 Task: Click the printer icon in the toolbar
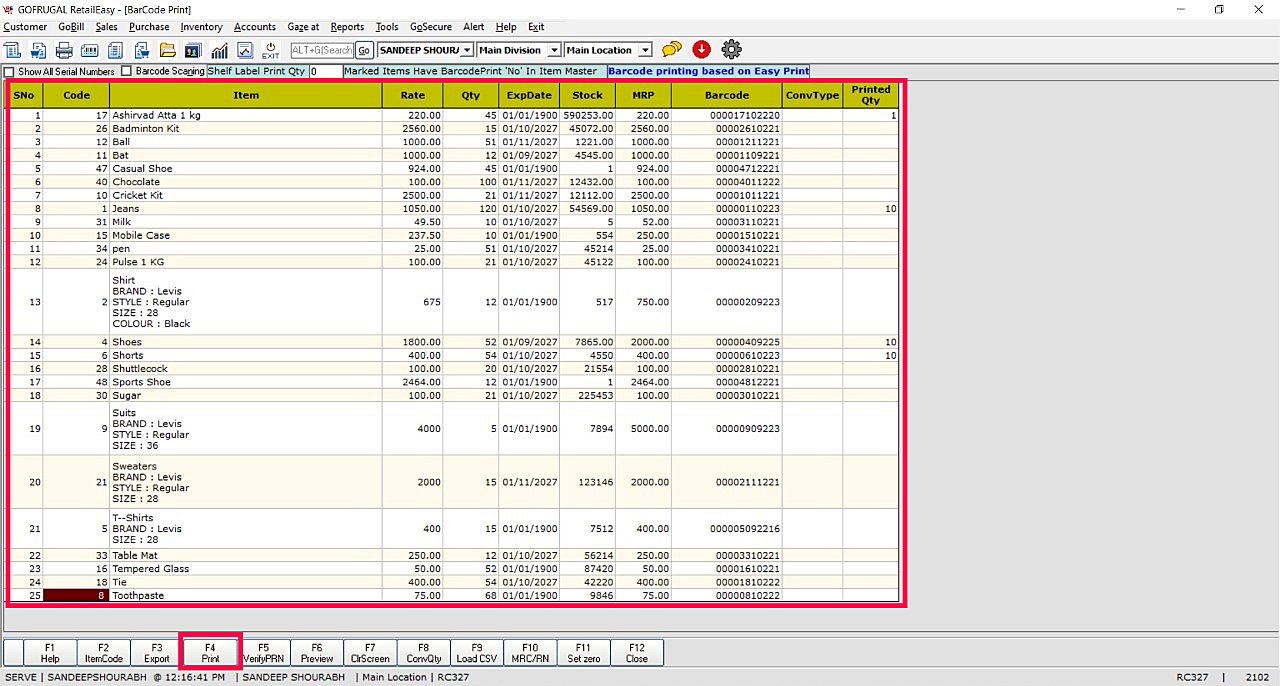(x=63, y=50)
